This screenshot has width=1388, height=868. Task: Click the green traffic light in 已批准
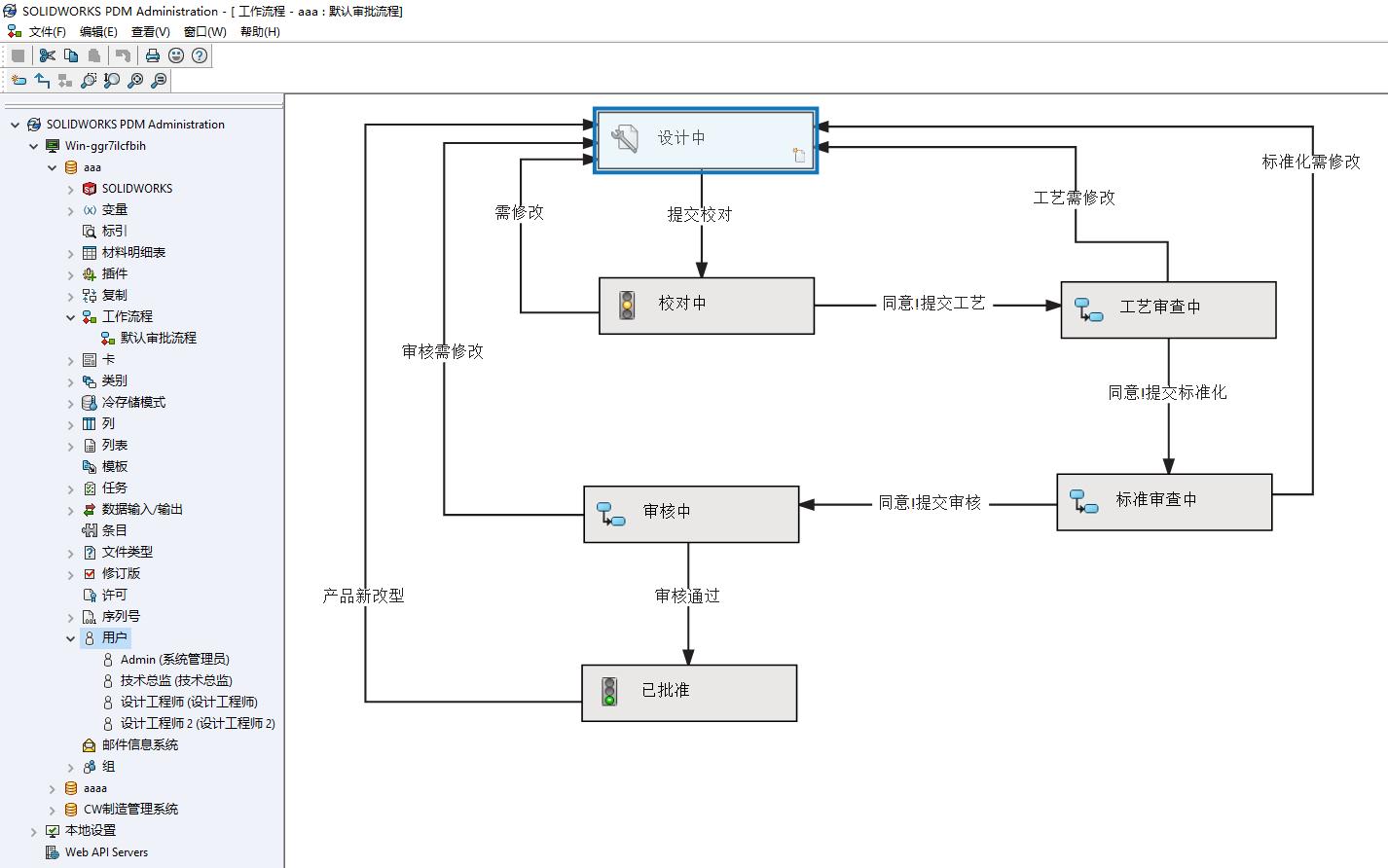[609, 692]
